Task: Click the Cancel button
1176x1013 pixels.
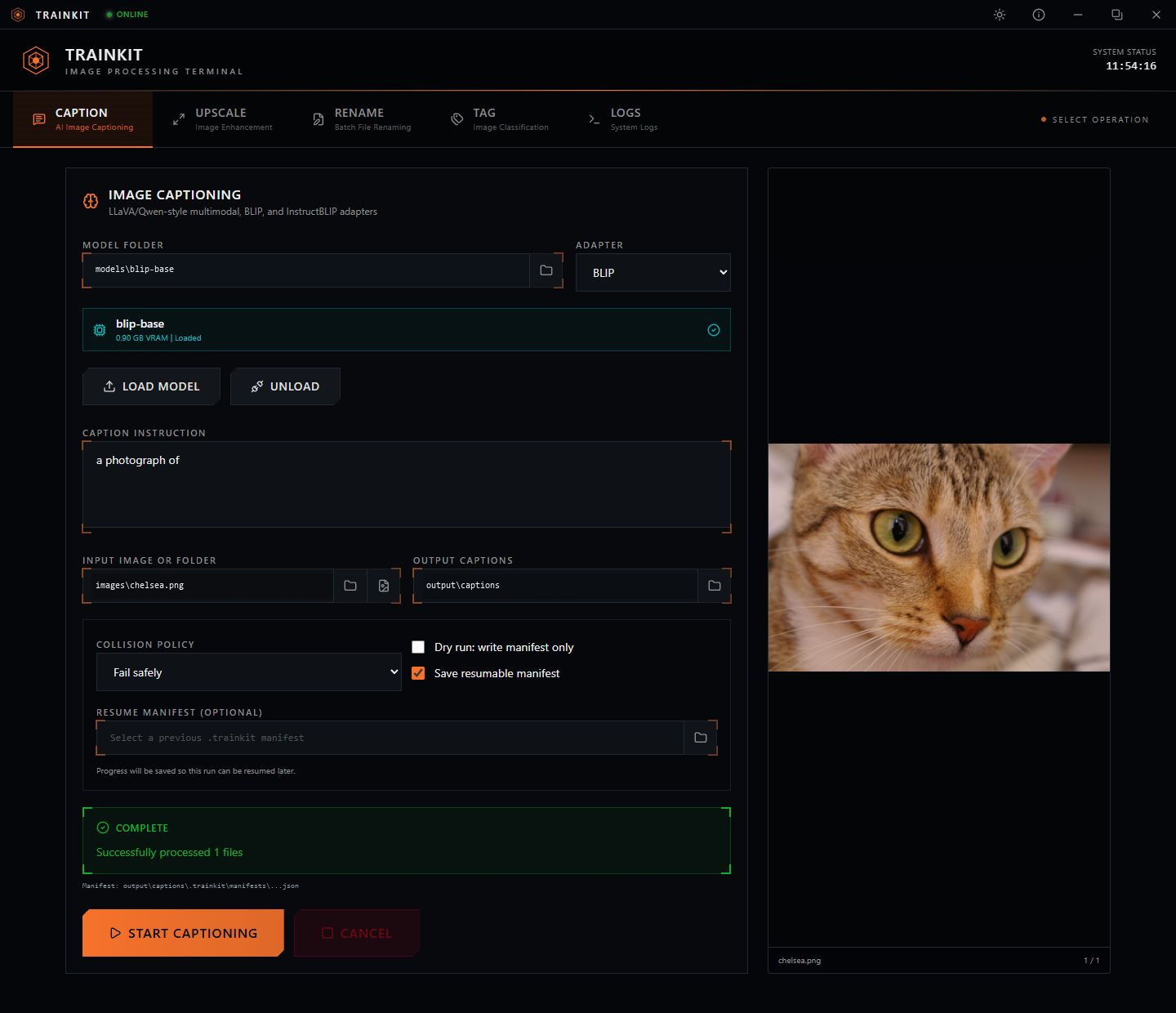Action: 357,933
